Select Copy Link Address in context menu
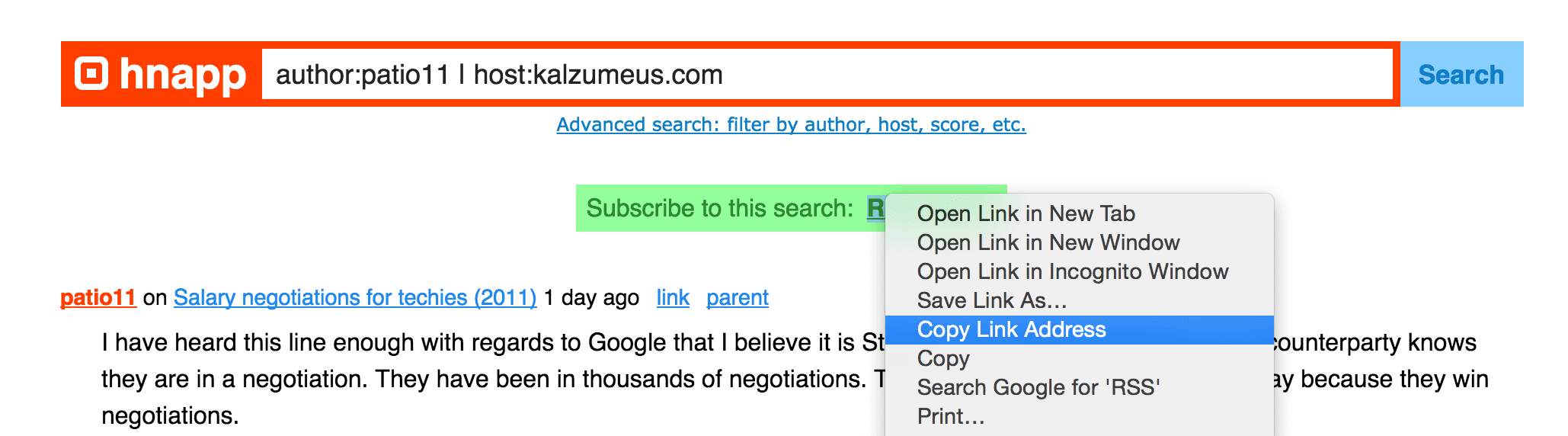 1079,329
